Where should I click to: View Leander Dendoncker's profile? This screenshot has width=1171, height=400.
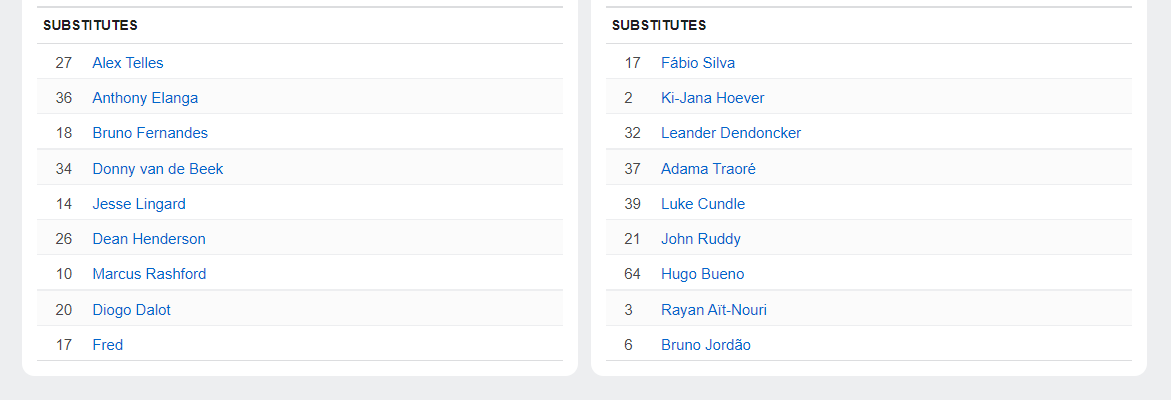tap(731, 133)
